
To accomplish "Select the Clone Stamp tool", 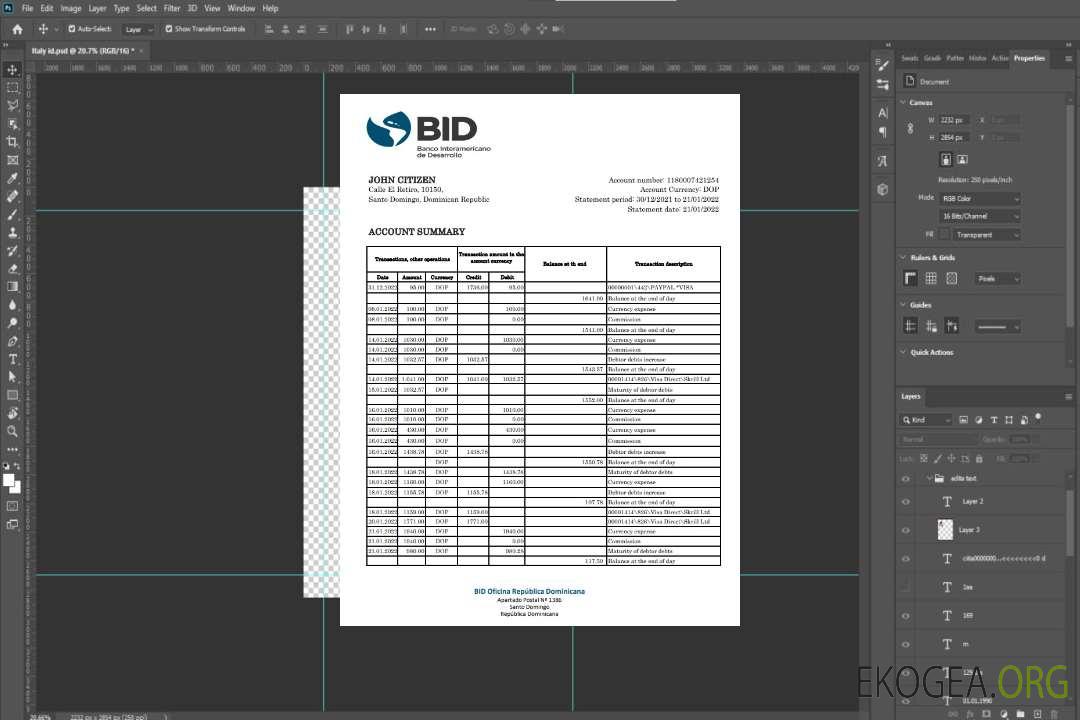I will (12, 232).
